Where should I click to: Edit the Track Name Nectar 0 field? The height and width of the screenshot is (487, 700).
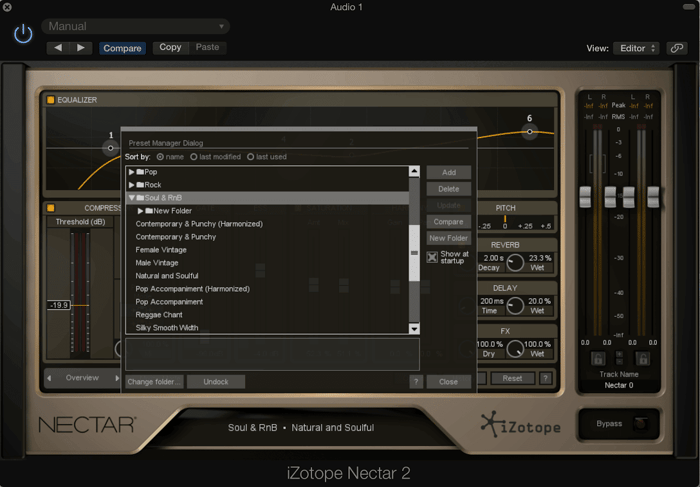point(619,385)
